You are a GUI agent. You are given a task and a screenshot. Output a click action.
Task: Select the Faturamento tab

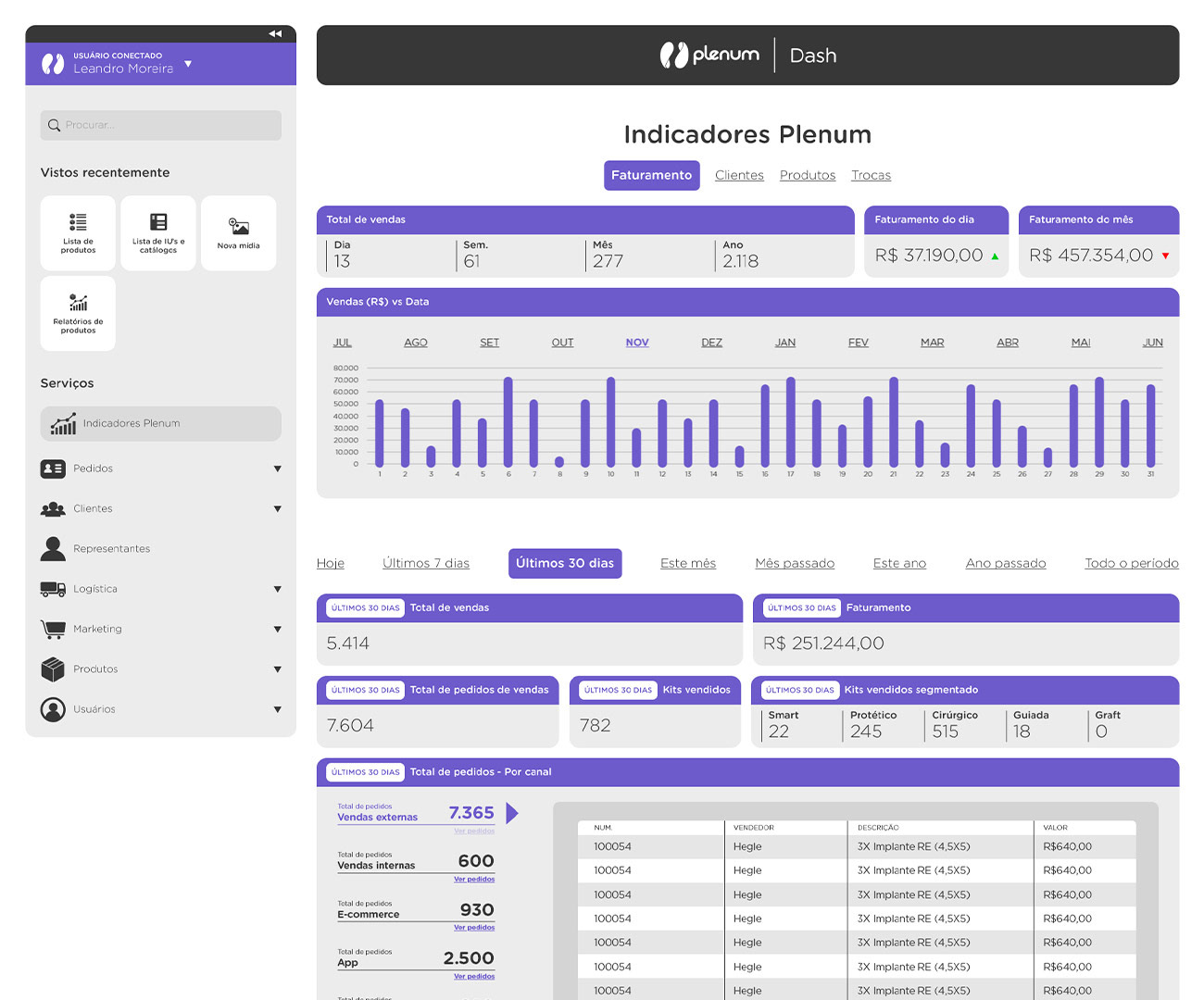click(x=651, y=175)
